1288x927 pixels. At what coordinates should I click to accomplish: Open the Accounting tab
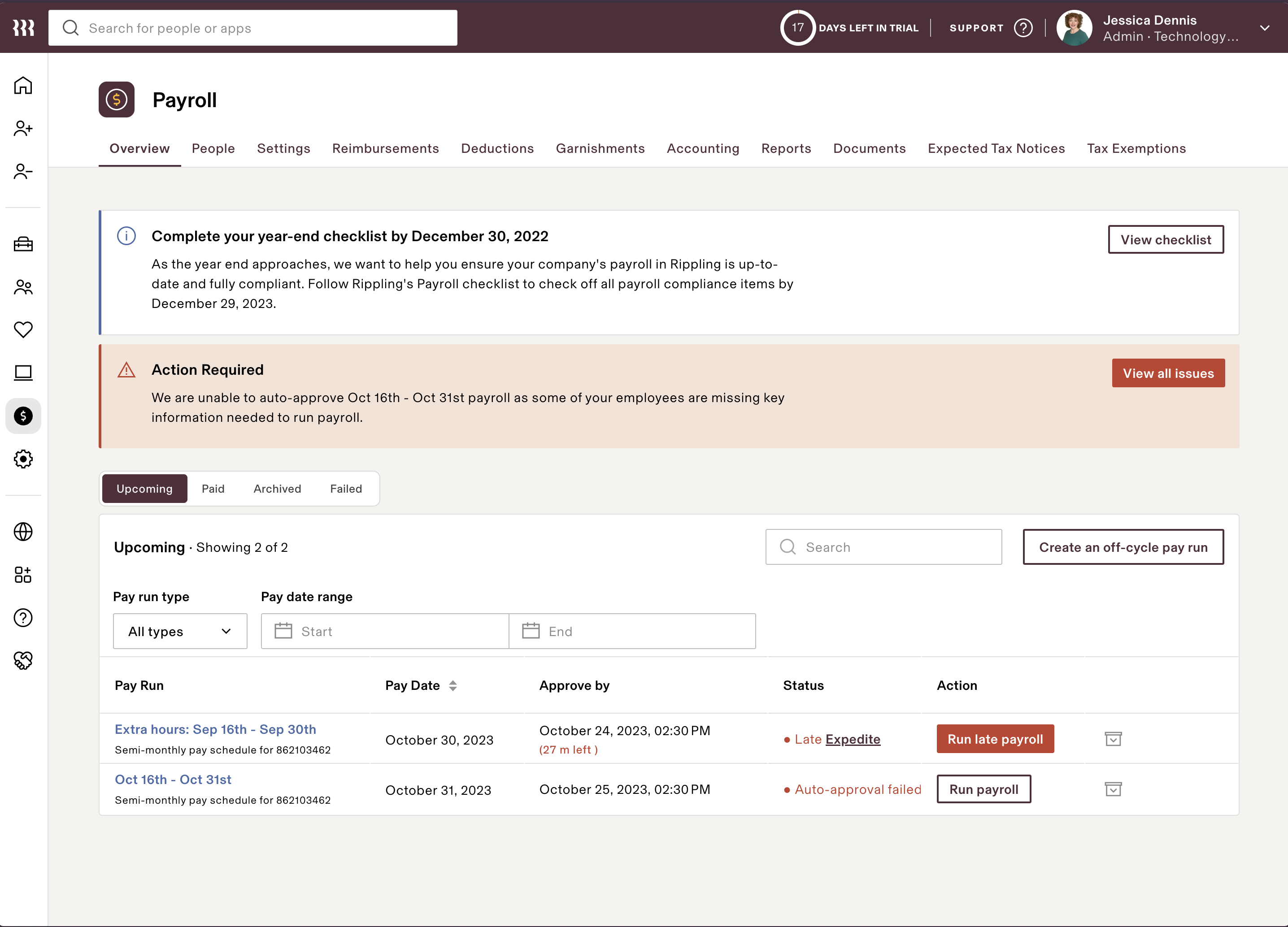point(703,149)
